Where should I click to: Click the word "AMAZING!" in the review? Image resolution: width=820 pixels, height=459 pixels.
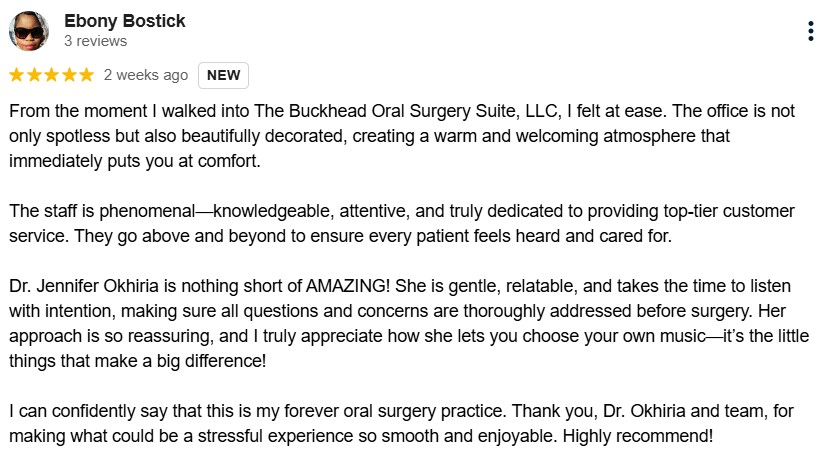[348, 286]
